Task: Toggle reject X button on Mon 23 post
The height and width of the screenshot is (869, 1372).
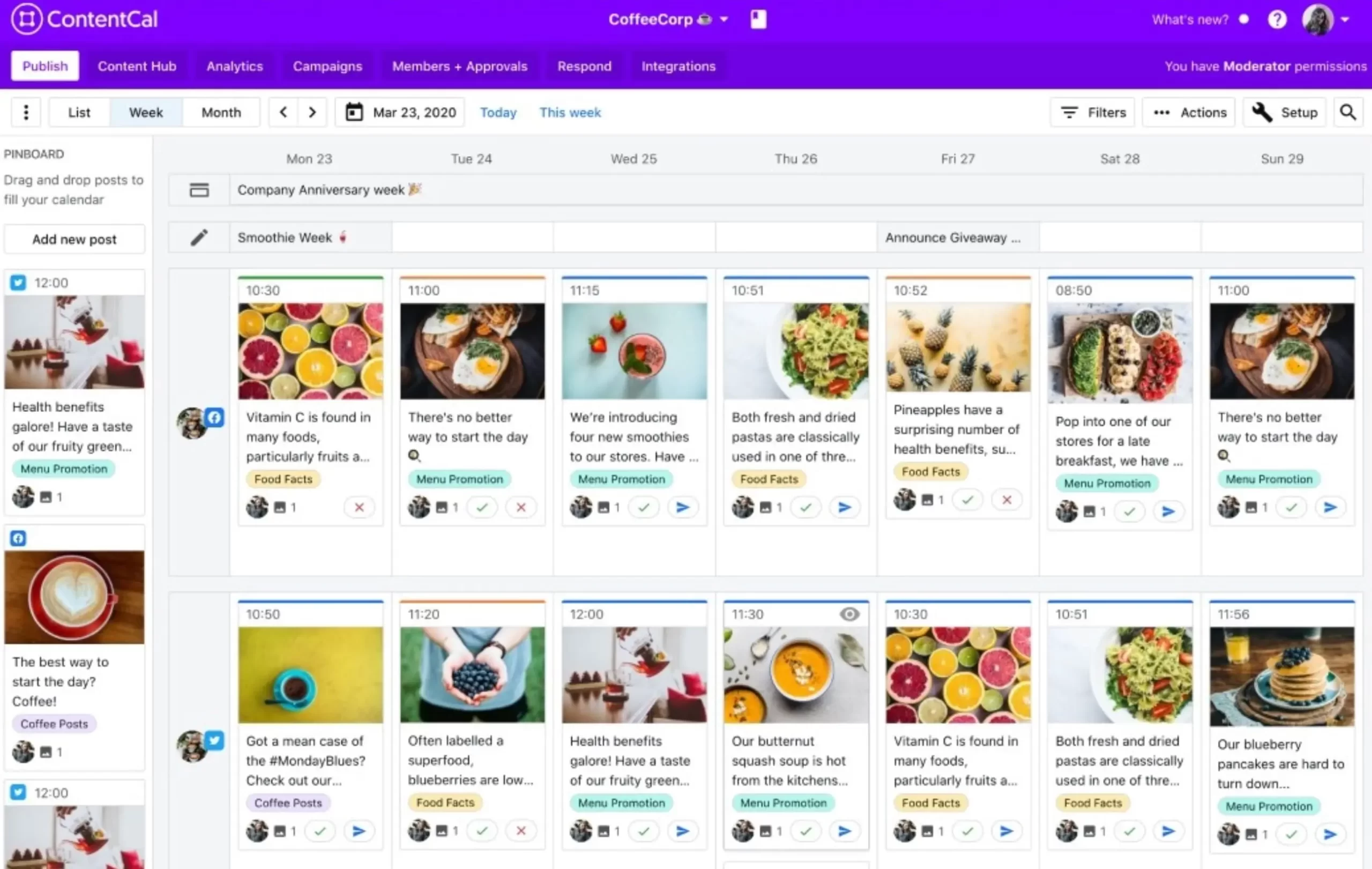Action: click(x=359, y=508)
